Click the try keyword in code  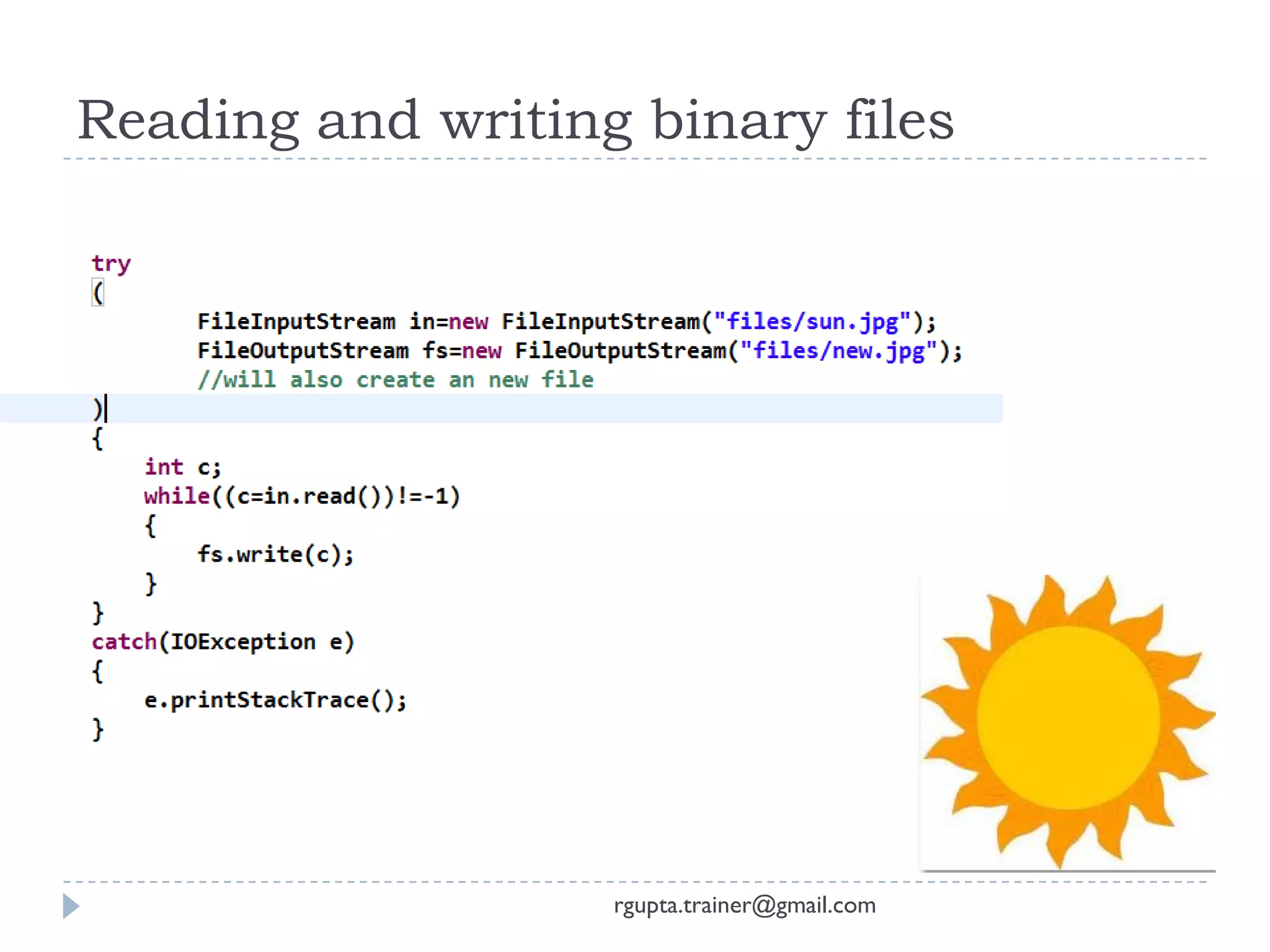click(x=112, y=263)
